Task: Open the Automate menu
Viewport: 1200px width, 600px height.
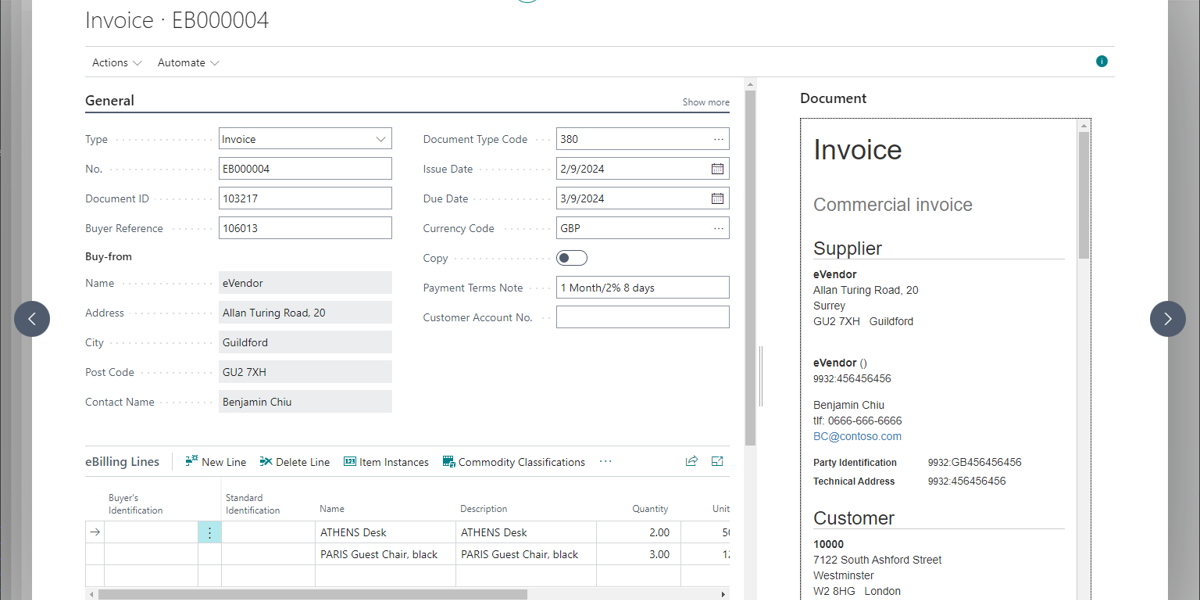Action: point(188,63)
